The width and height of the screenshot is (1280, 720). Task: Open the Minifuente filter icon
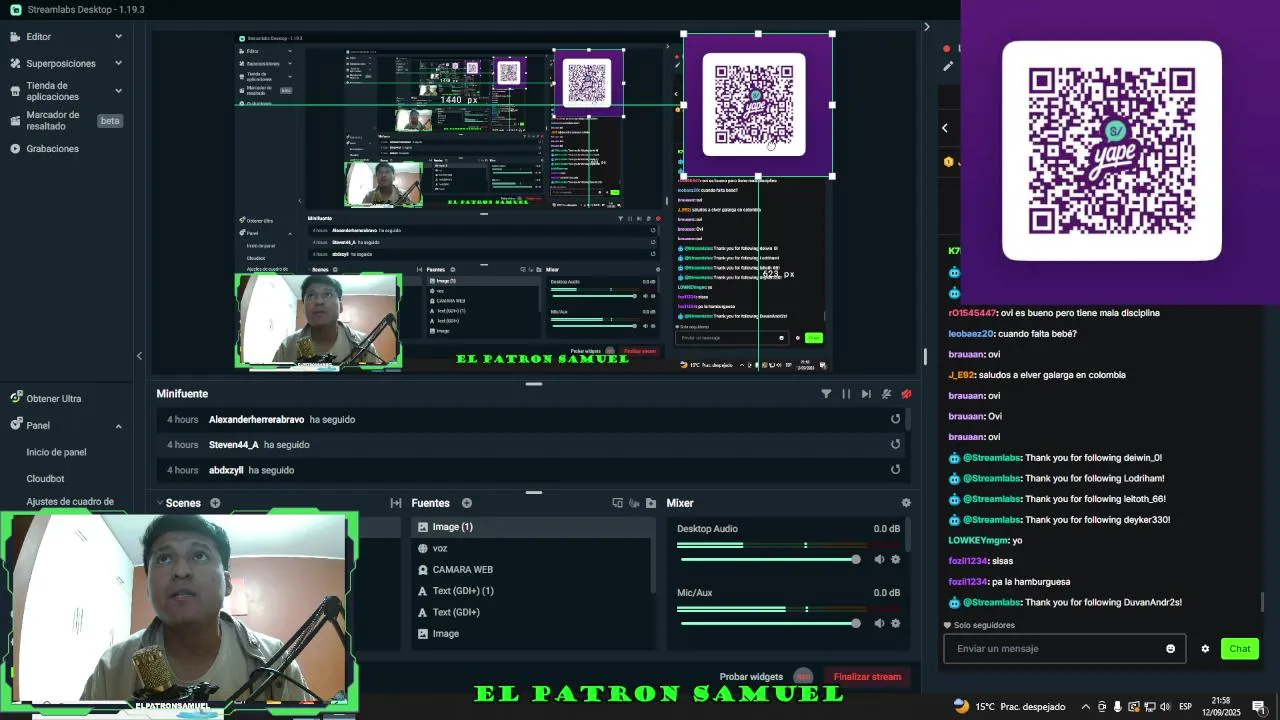[x=826, y=394]
